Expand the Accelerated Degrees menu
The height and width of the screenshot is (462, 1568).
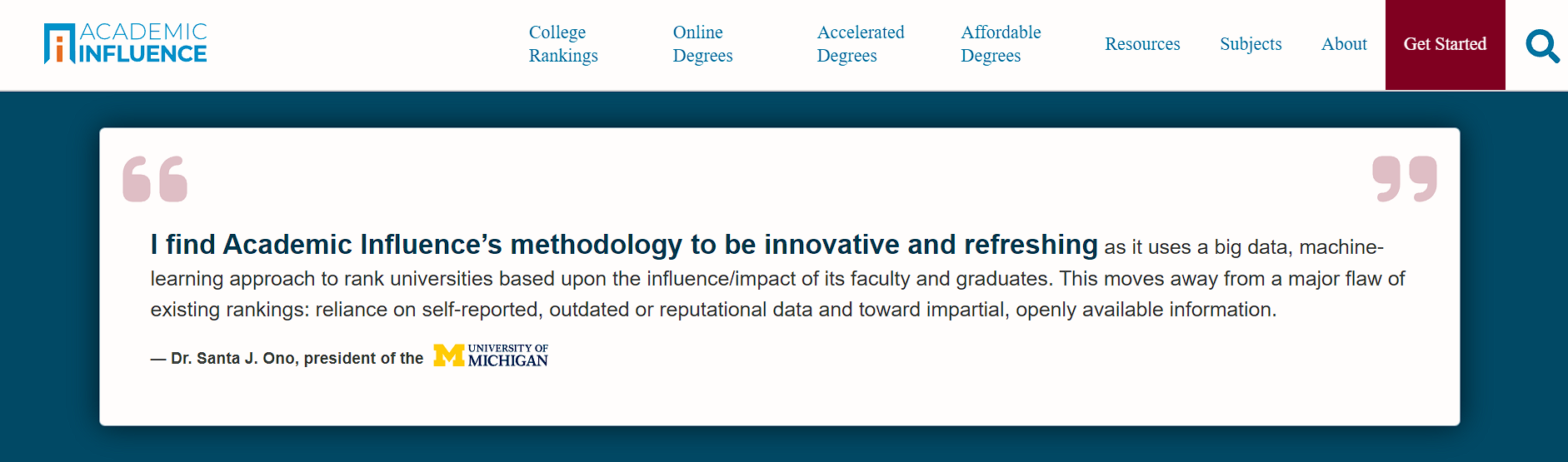click(x=860, y=44)
